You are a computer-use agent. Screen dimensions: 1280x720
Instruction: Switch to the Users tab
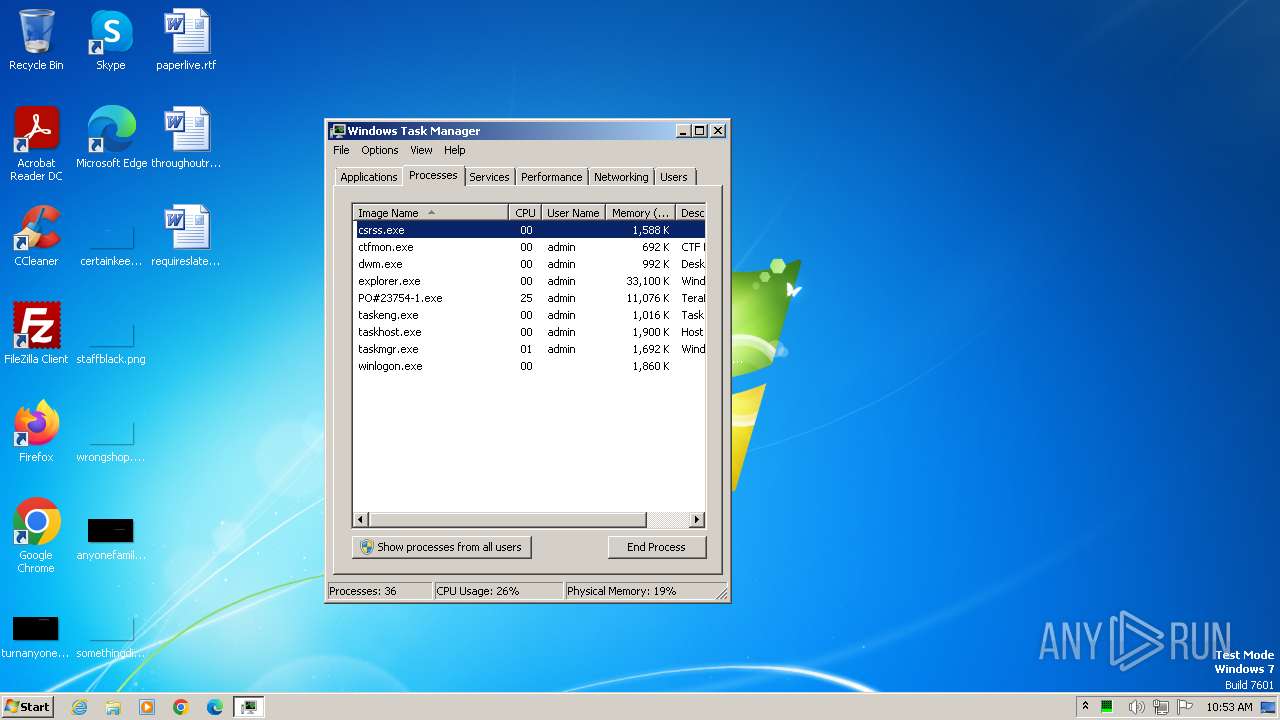[674, 177]
